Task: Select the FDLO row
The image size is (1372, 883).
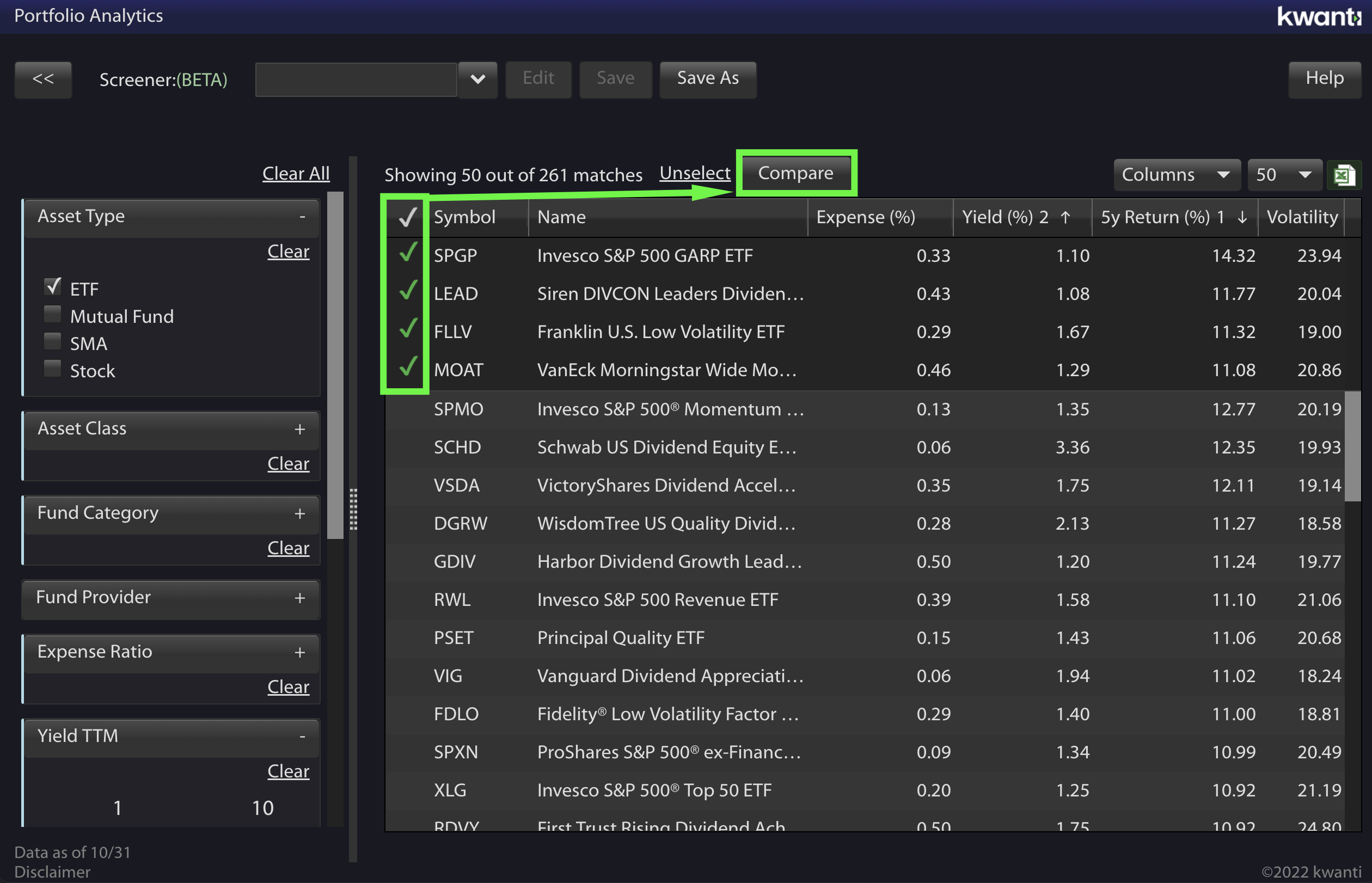Action: coord(865,714)
